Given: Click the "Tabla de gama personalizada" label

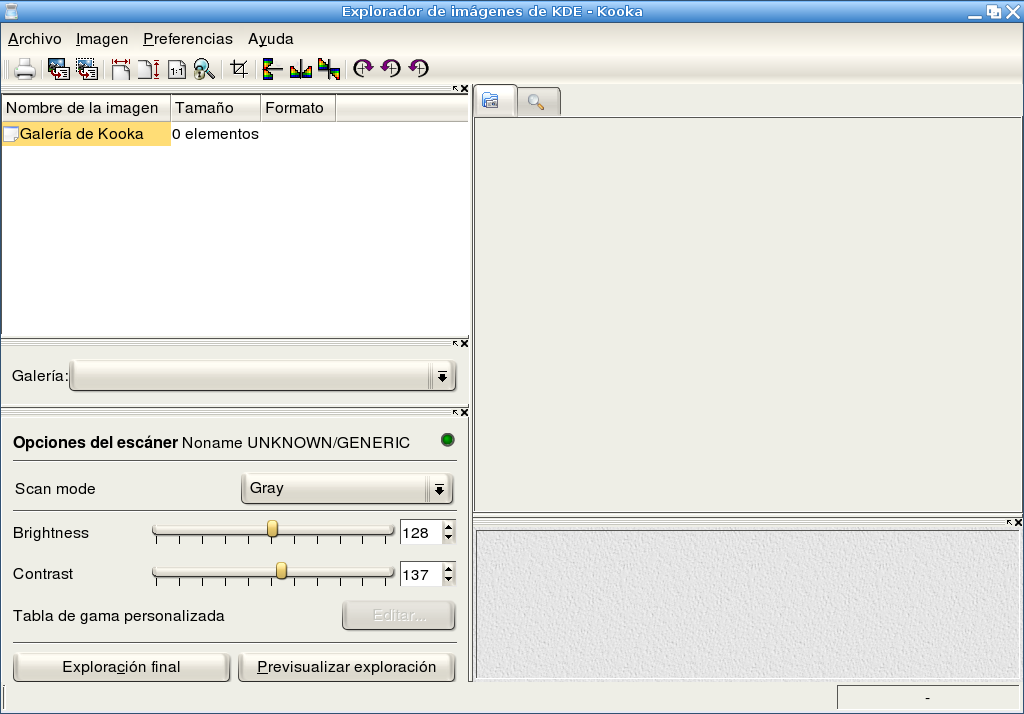Looking at the screenshot, I should click(119, 616).
